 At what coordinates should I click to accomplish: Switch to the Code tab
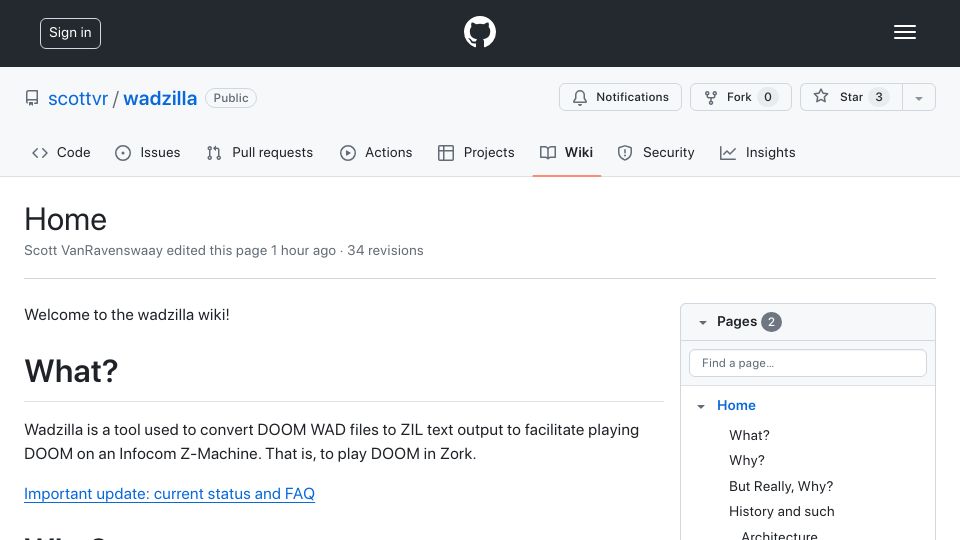[61, 152]
